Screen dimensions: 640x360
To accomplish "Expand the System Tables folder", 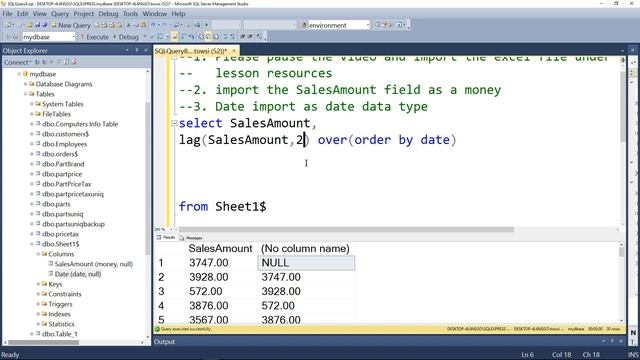I will point(32,104).
